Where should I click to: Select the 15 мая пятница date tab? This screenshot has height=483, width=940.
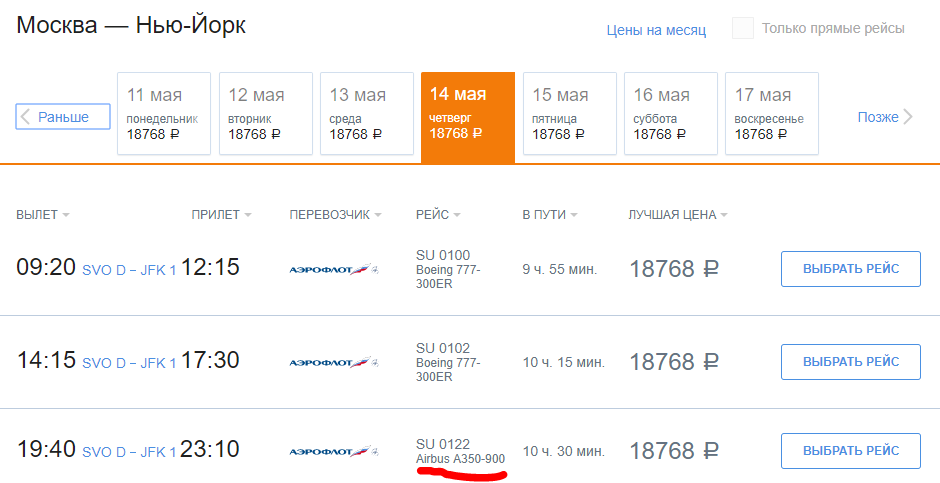570,114
